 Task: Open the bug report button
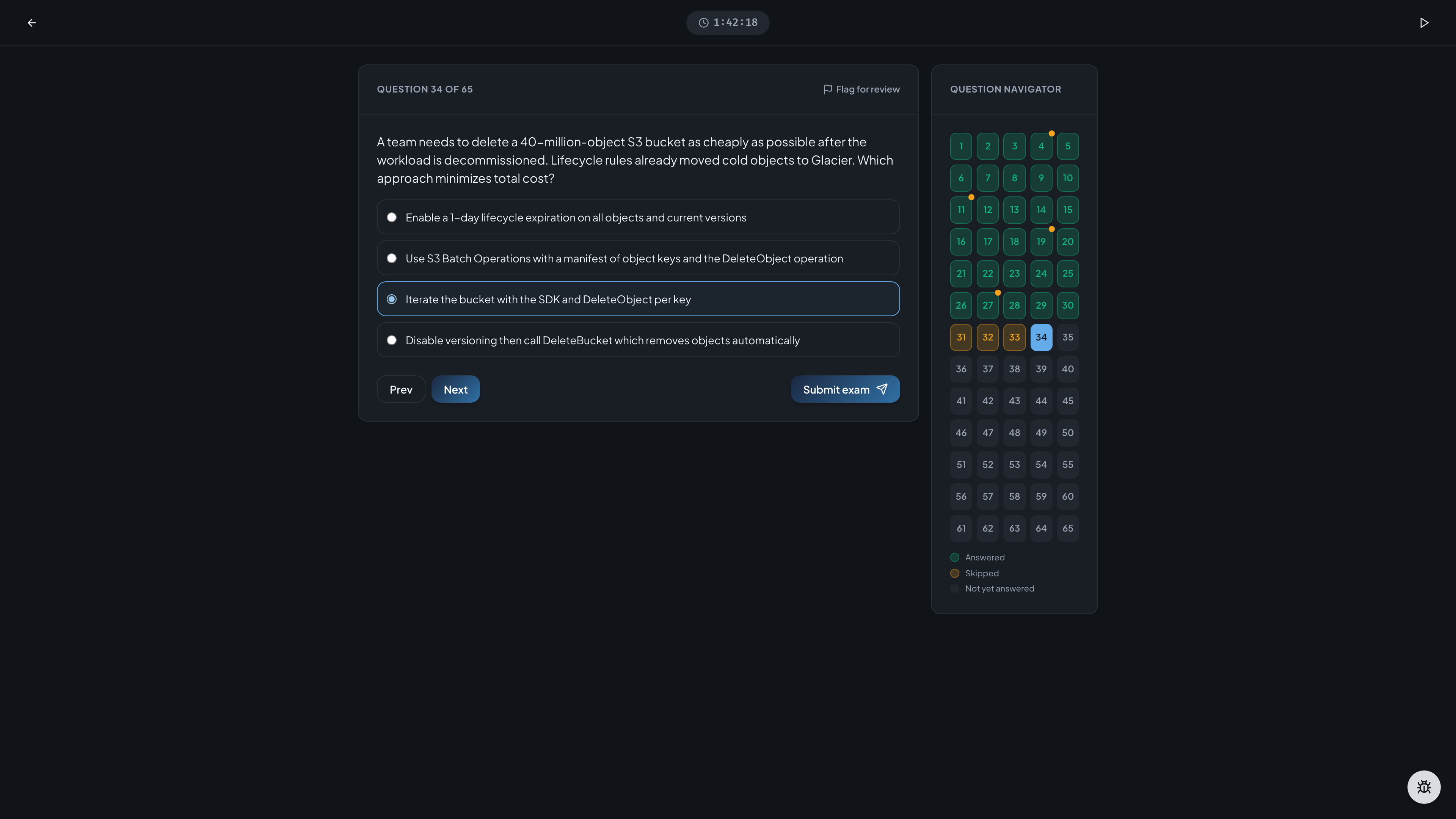pos(1423,787)
